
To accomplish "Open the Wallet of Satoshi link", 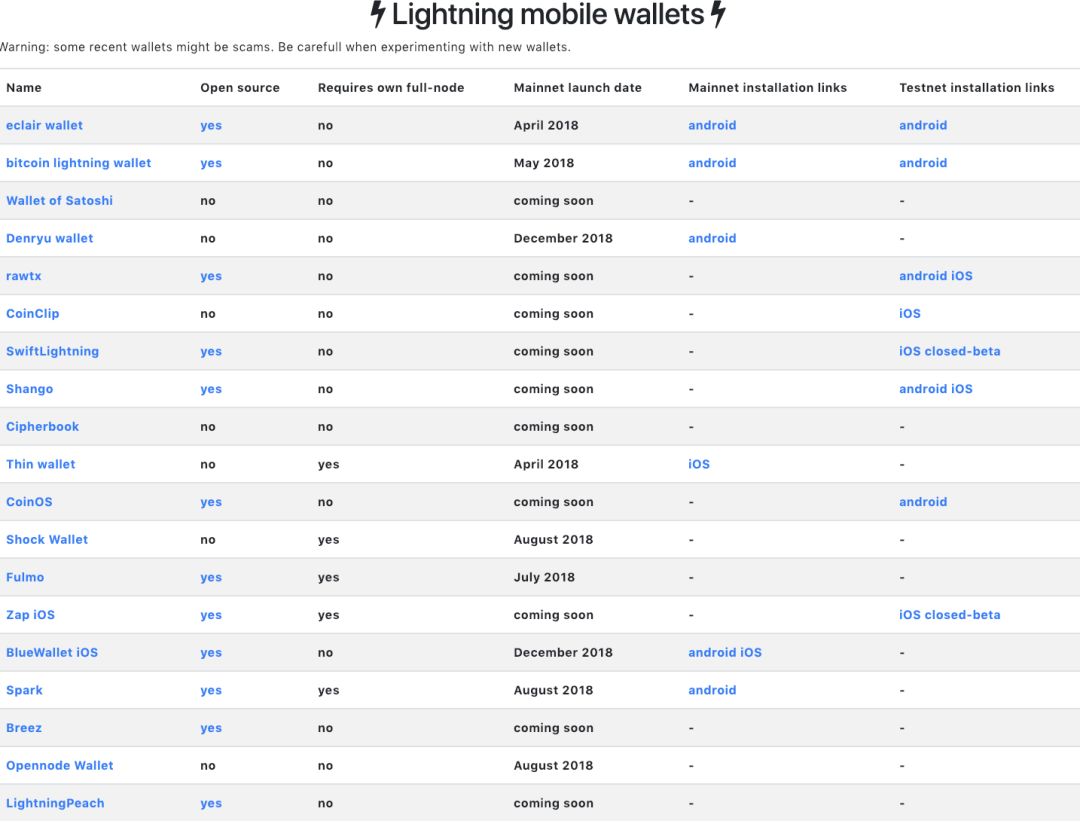I will (x=59, y=200).
